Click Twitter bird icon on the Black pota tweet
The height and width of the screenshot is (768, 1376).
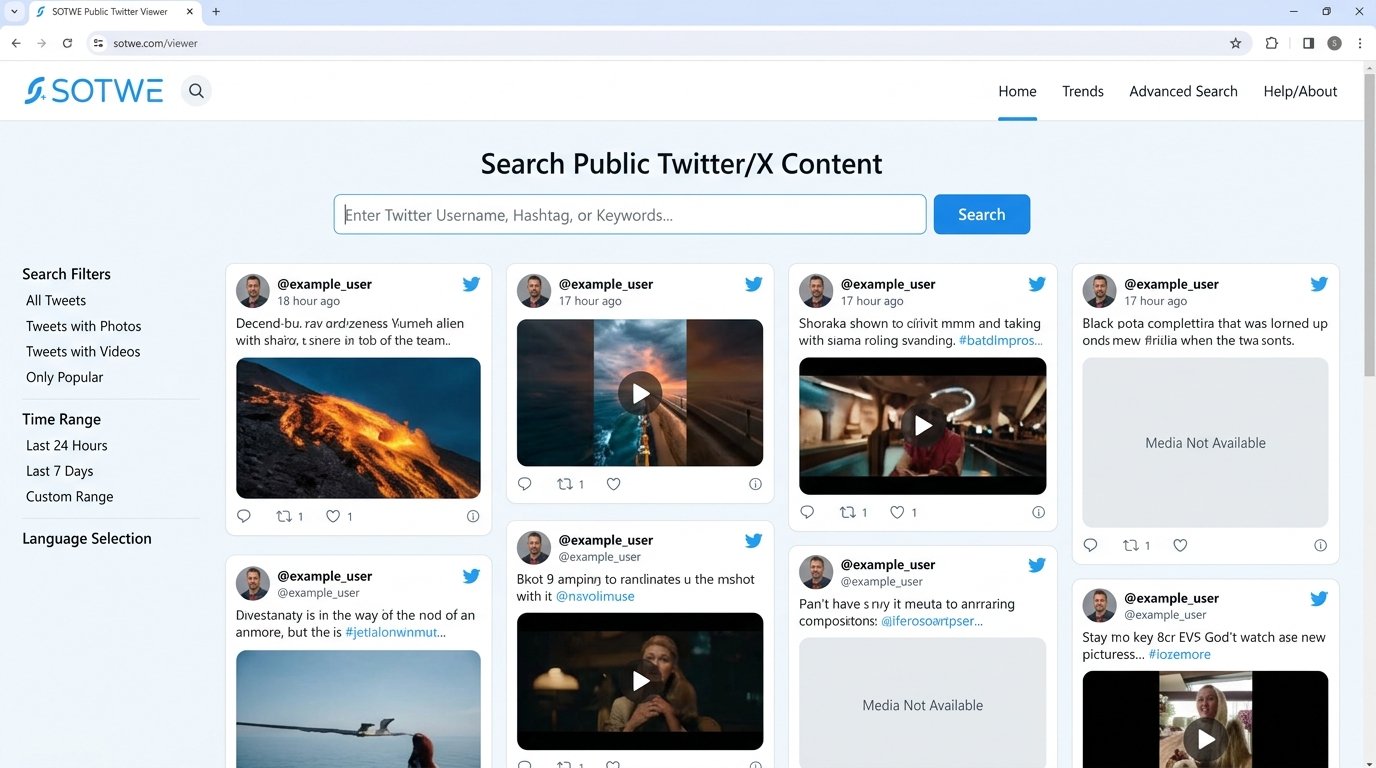tap(1319, 284)
